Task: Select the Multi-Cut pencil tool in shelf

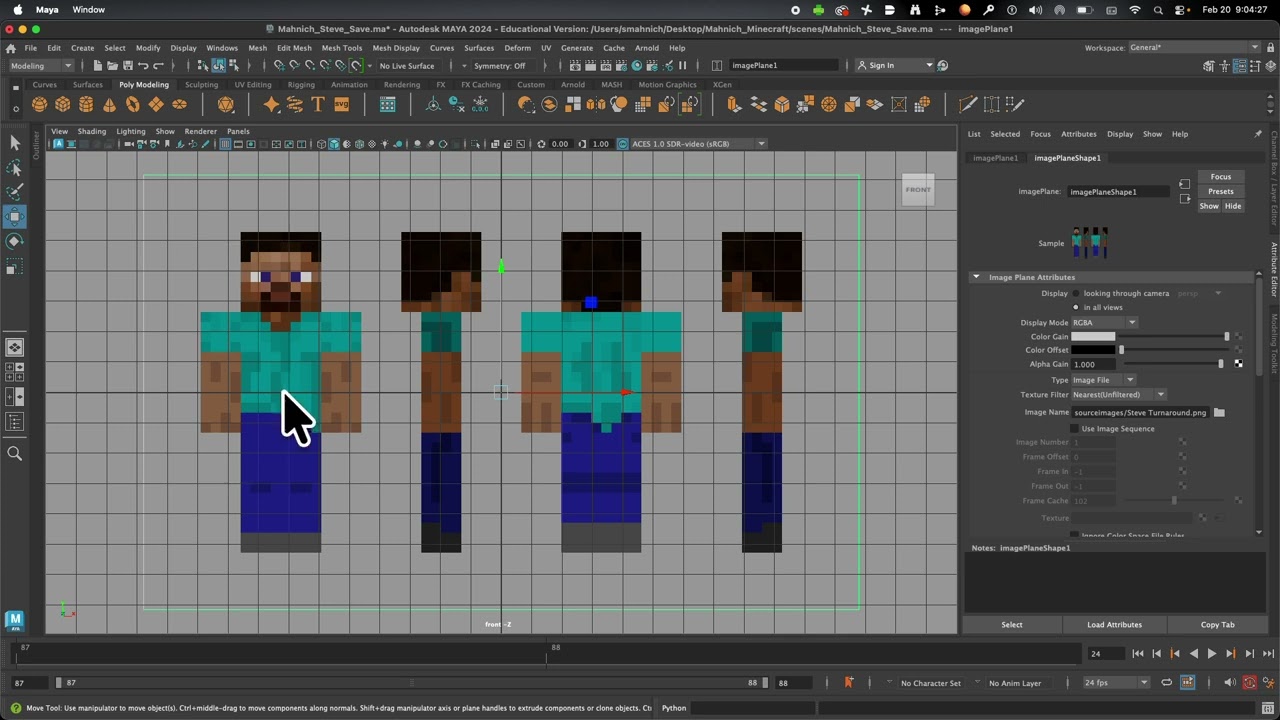Action: (967, 104)
